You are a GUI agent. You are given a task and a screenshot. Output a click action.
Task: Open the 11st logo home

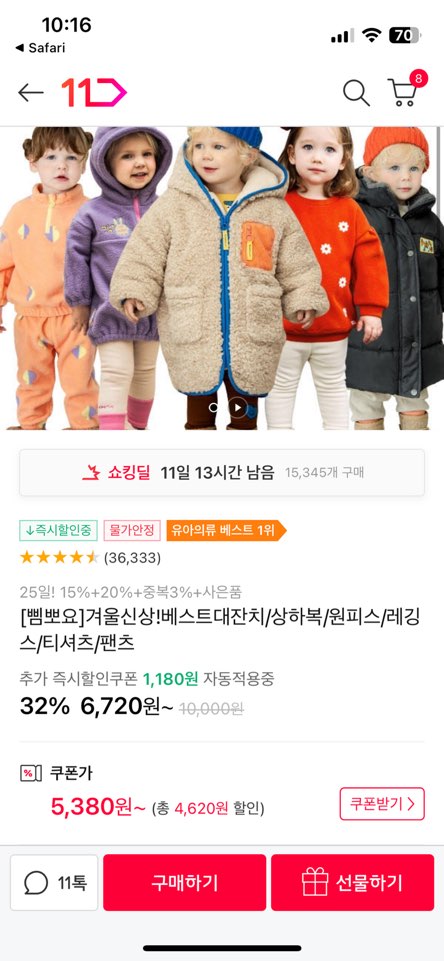pos(94,93)
